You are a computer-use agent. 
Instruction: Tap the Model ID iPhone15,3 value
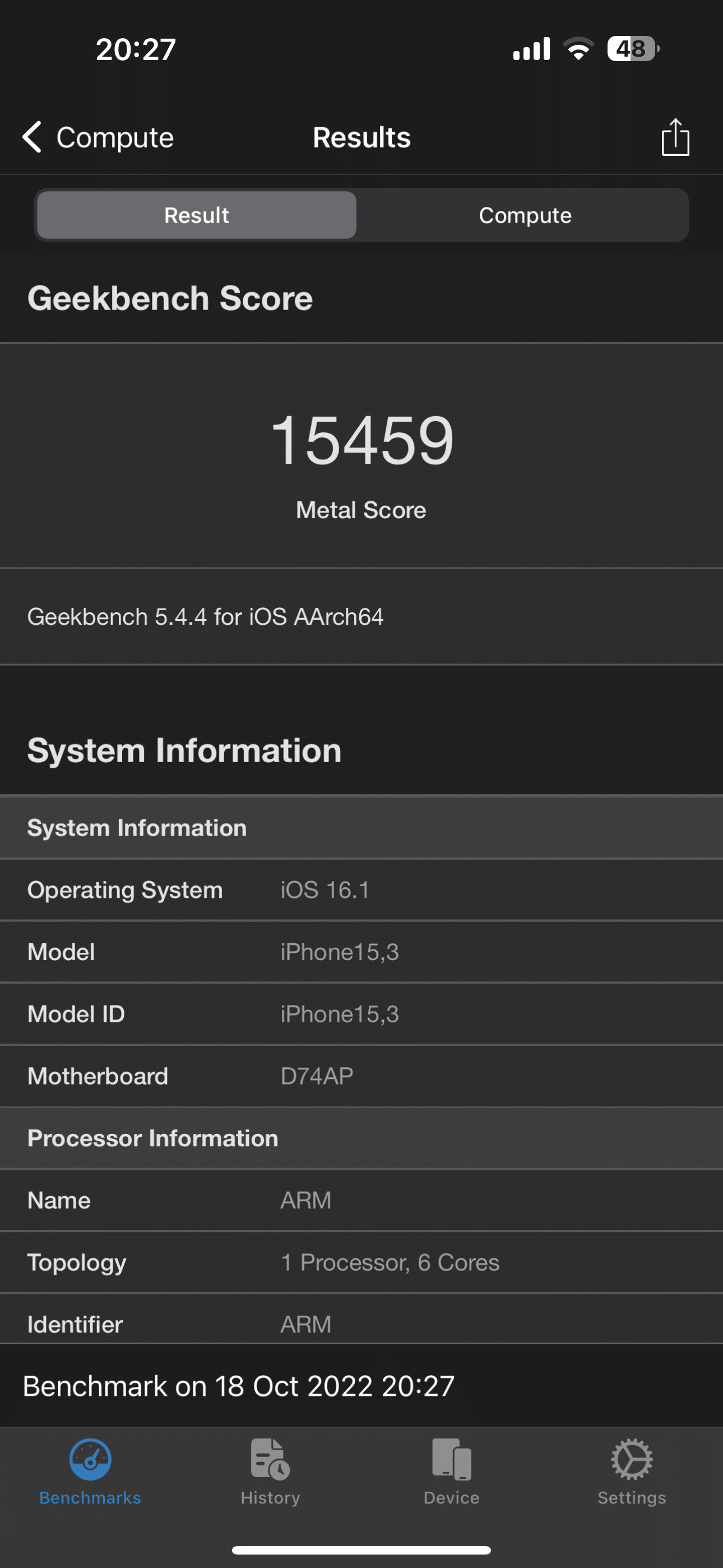click(339, 1014)
